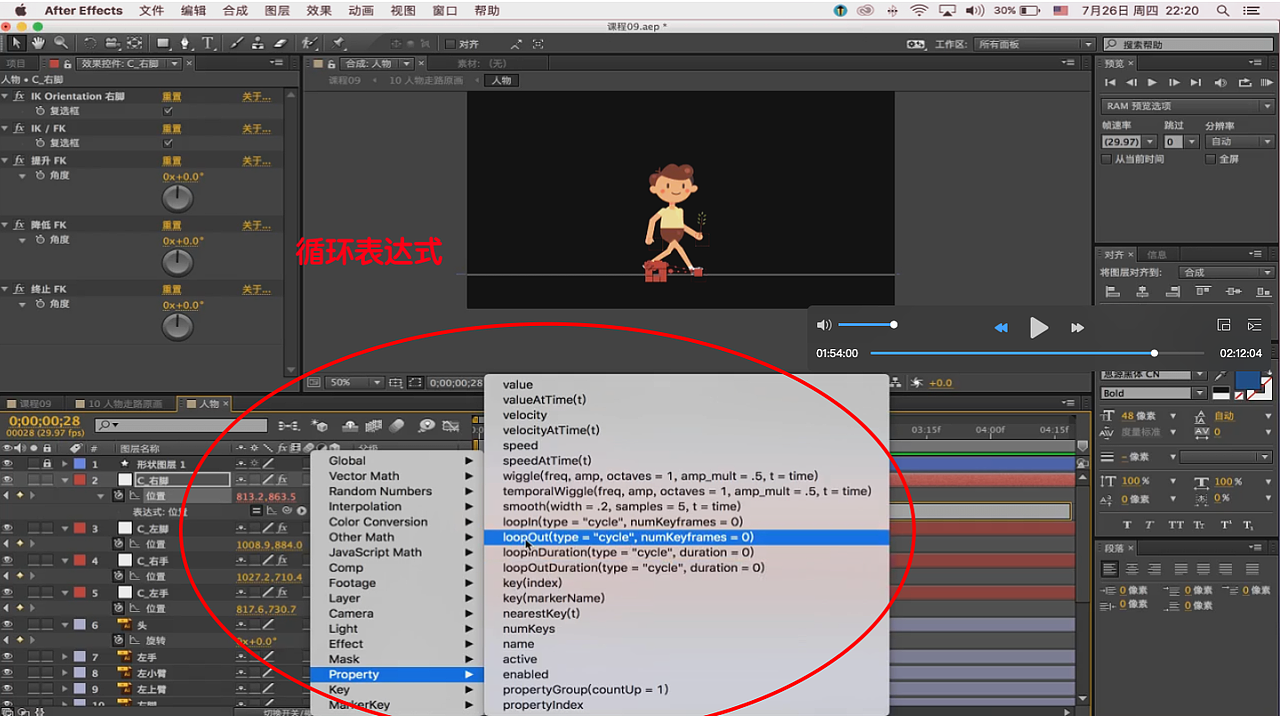The height and width of the screenshot is (716, 1280).
Task: Open the Bold font style dropdown
Action: point(1154,393)
